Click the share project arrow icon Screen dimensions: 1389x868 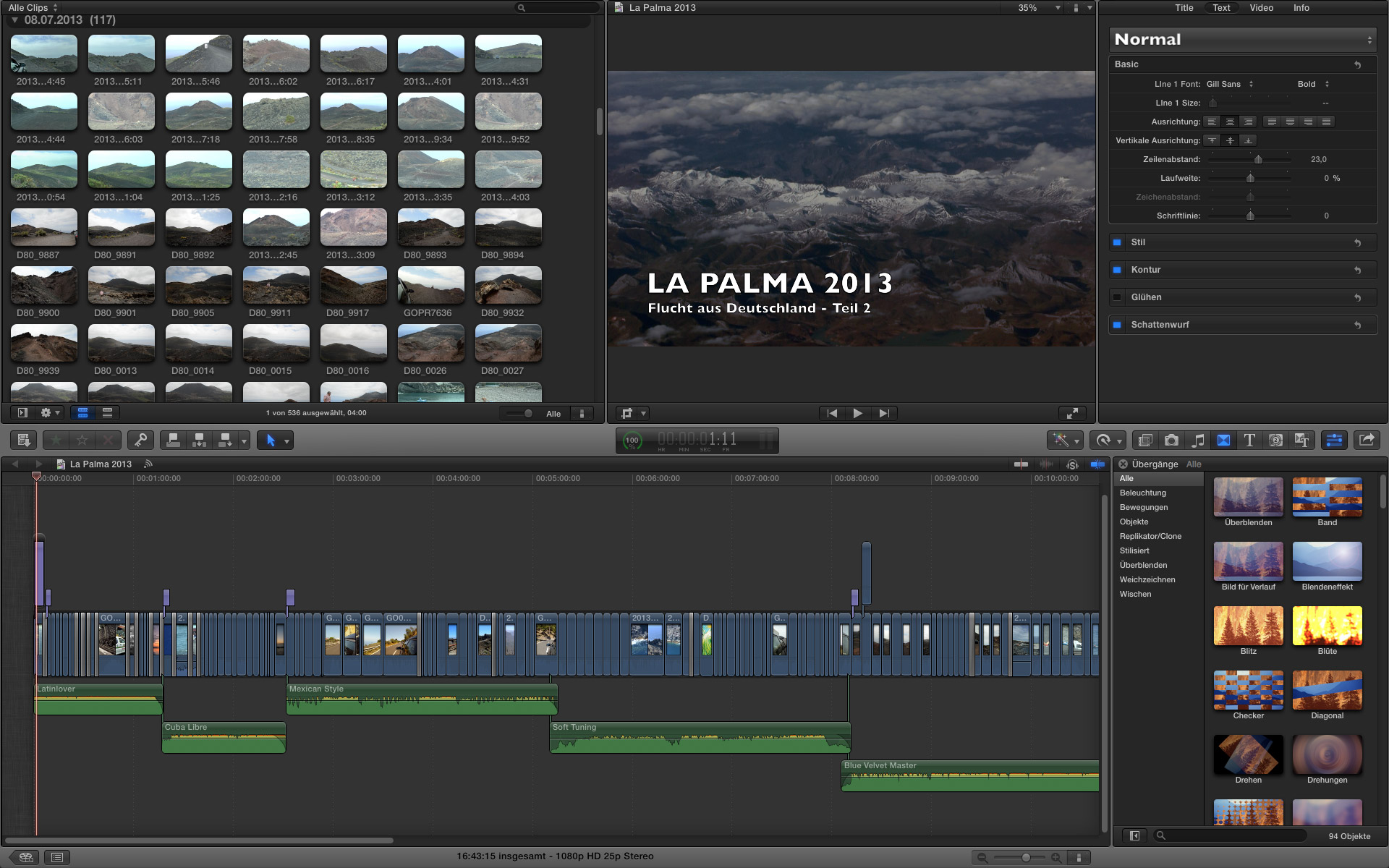click(x=1367, y=440)
